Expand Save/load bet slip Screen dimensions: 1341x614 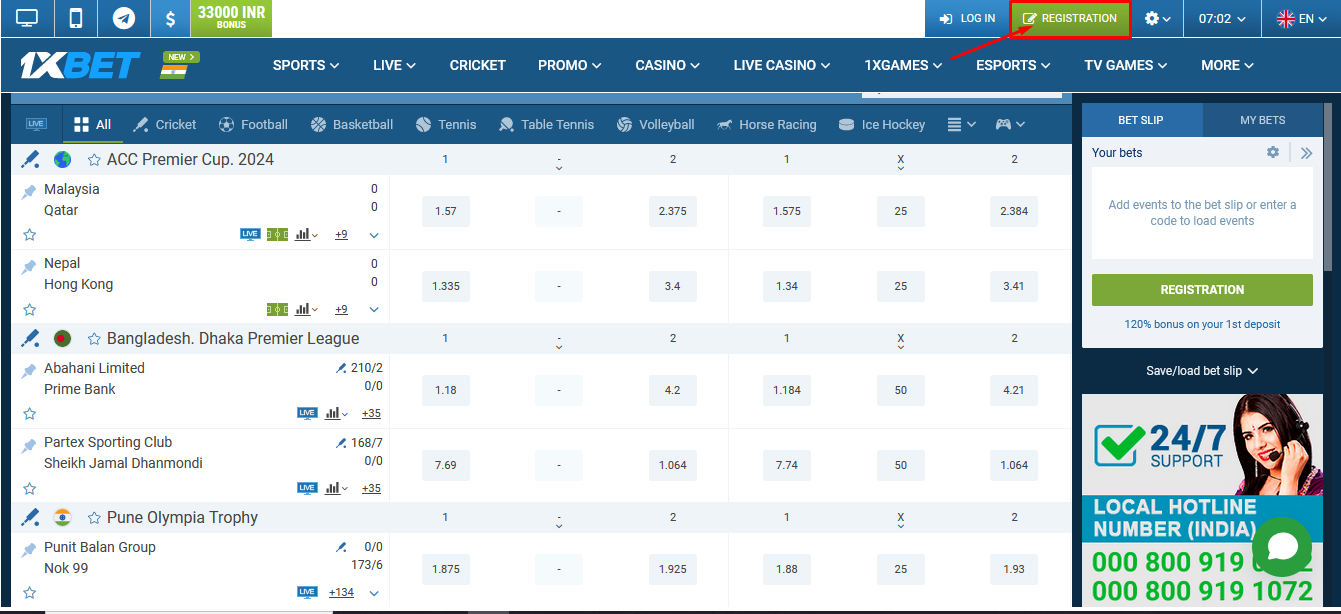(1202, 371)
